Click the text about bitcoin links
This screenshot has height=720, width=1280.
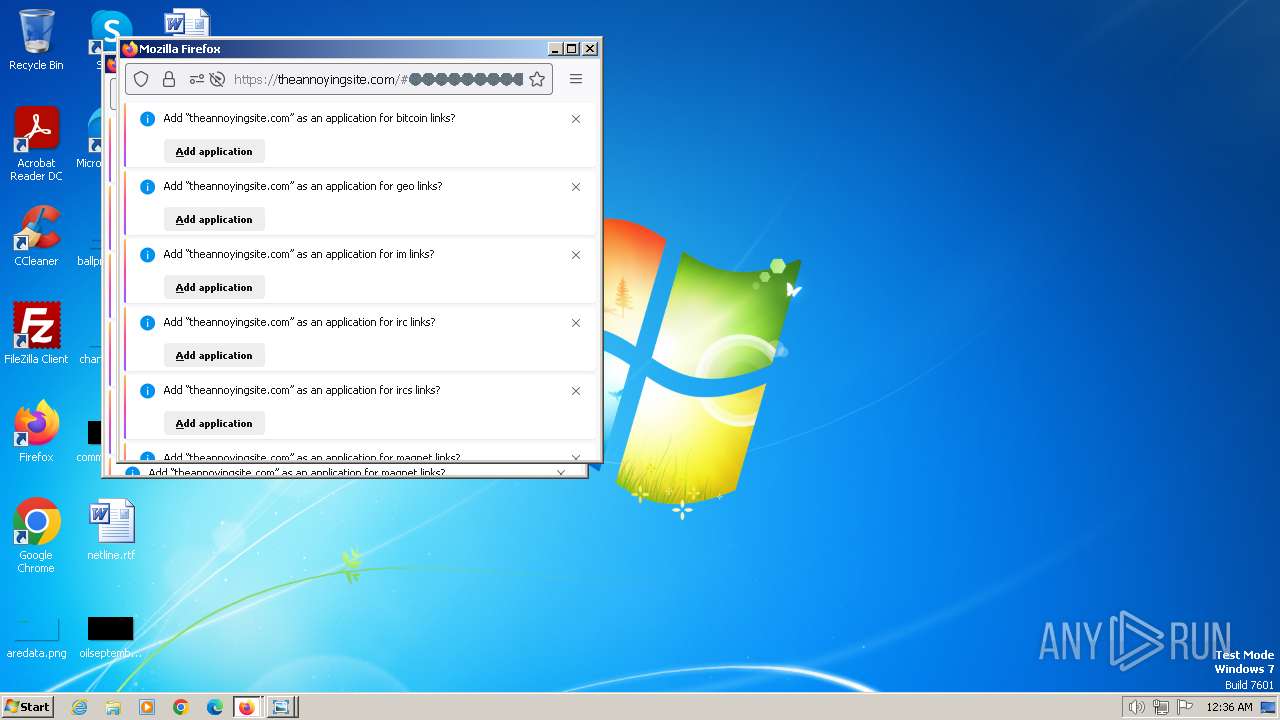coord(309,118)
